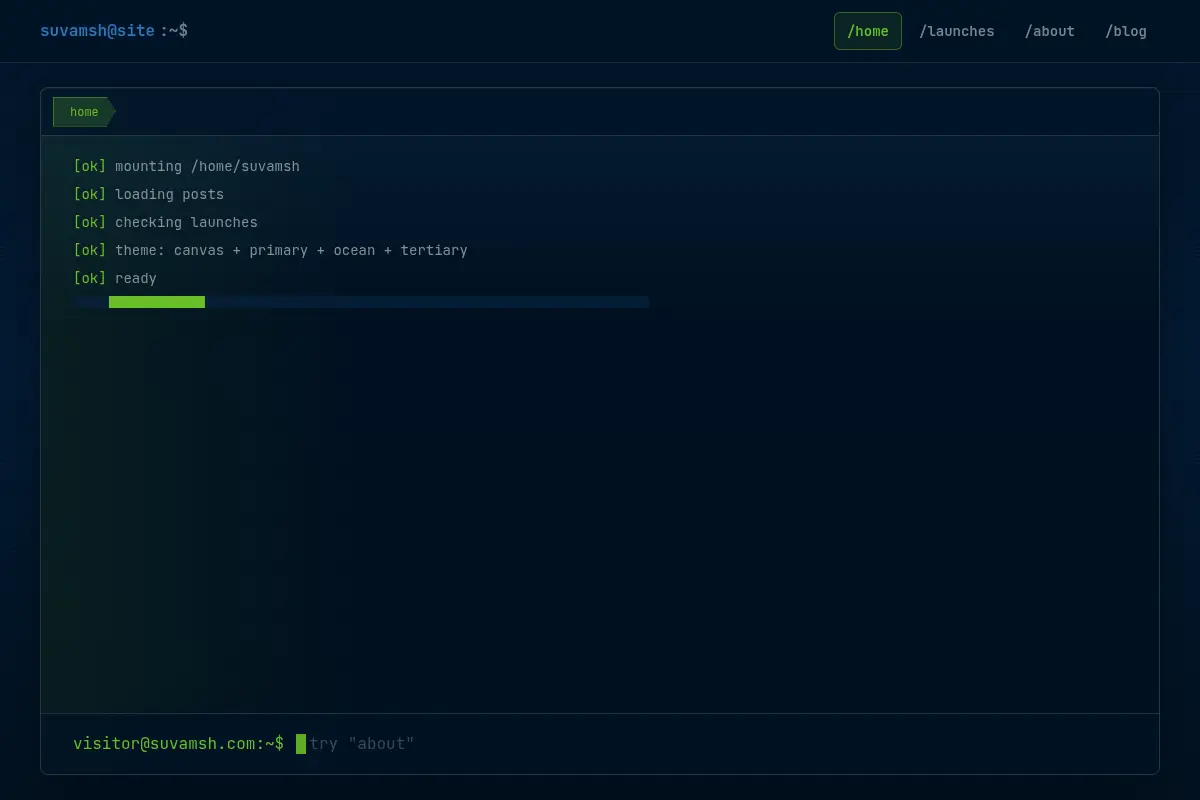Click the "checking launches" log text
The width and height of the screenshot is (1200, 800).
point(186,222)
